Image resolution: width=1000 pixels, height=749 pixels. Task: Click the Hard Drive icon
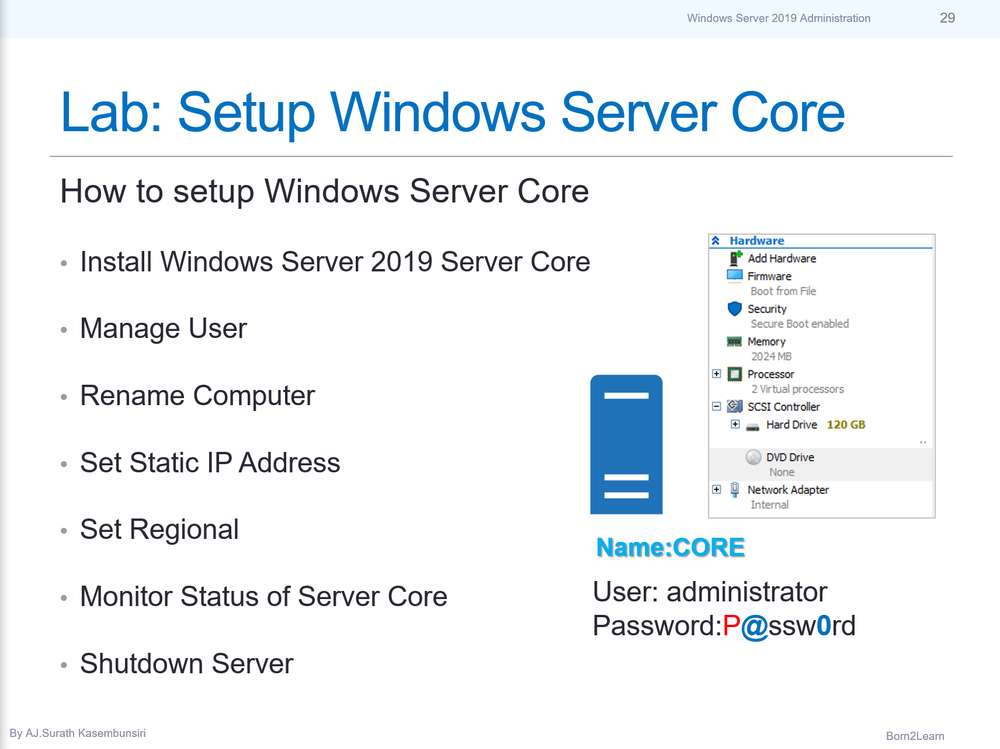click(x=754, y=425)
